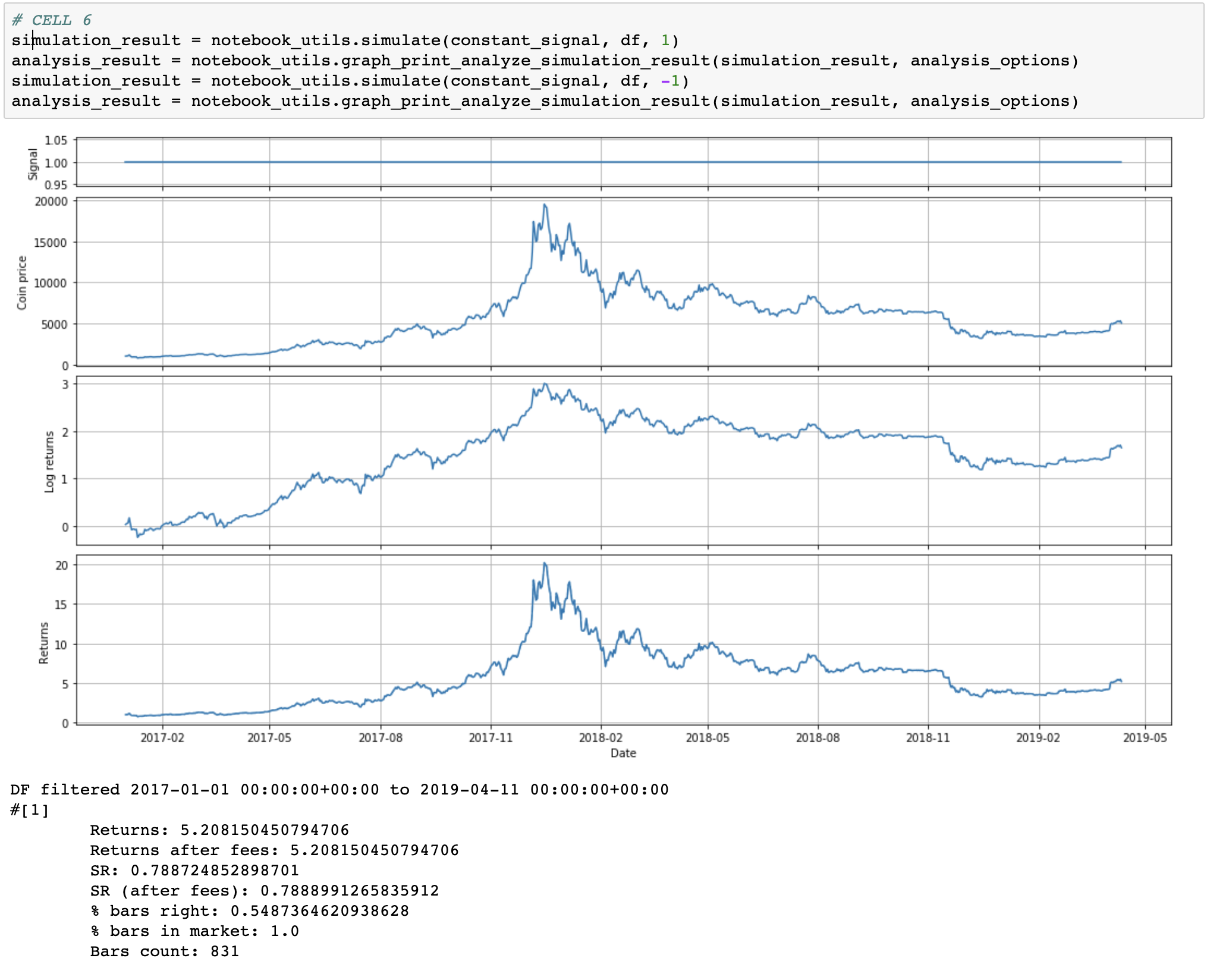Click the 'Returns after fees' output line
The width and height of the screenshot is (1207, 980).
pos(274,850)
